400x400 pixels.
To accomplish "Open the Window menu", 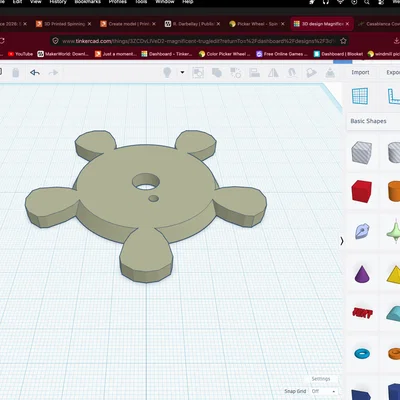I will [165, 2].
